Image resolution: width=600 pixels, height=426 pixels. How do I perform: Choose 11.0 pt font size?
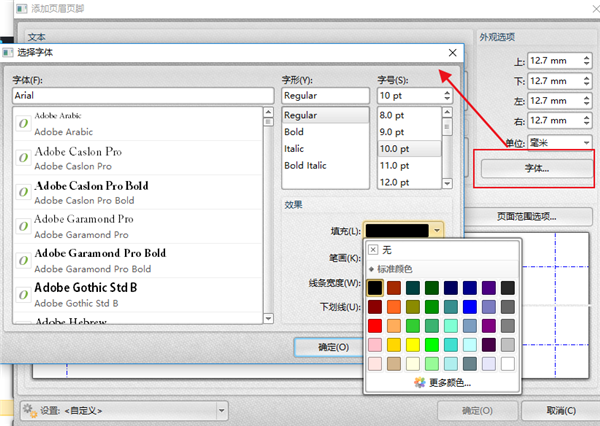(409, 165)
